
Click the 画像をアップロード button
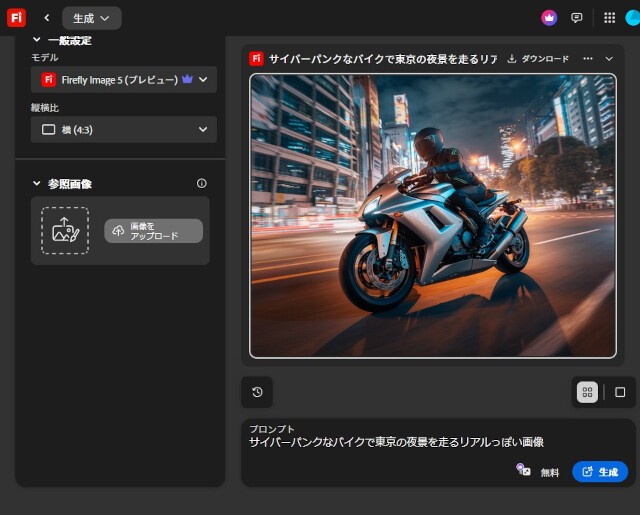click(153, 231)
